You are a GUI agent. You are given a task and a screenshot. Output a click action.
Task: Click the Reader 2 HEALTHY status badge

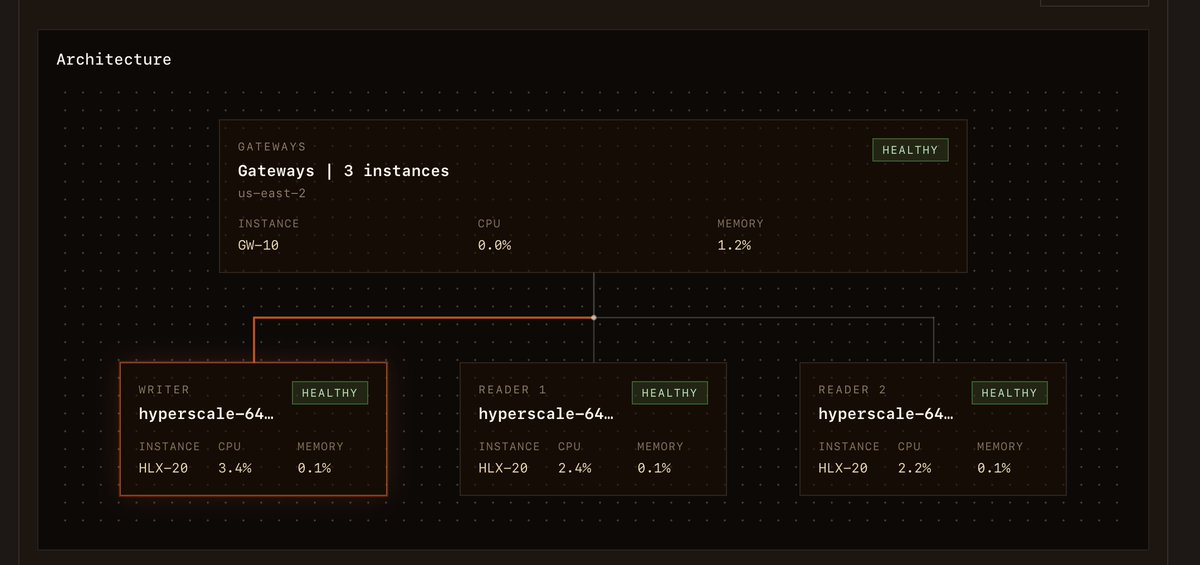[x=1010, y=393]
